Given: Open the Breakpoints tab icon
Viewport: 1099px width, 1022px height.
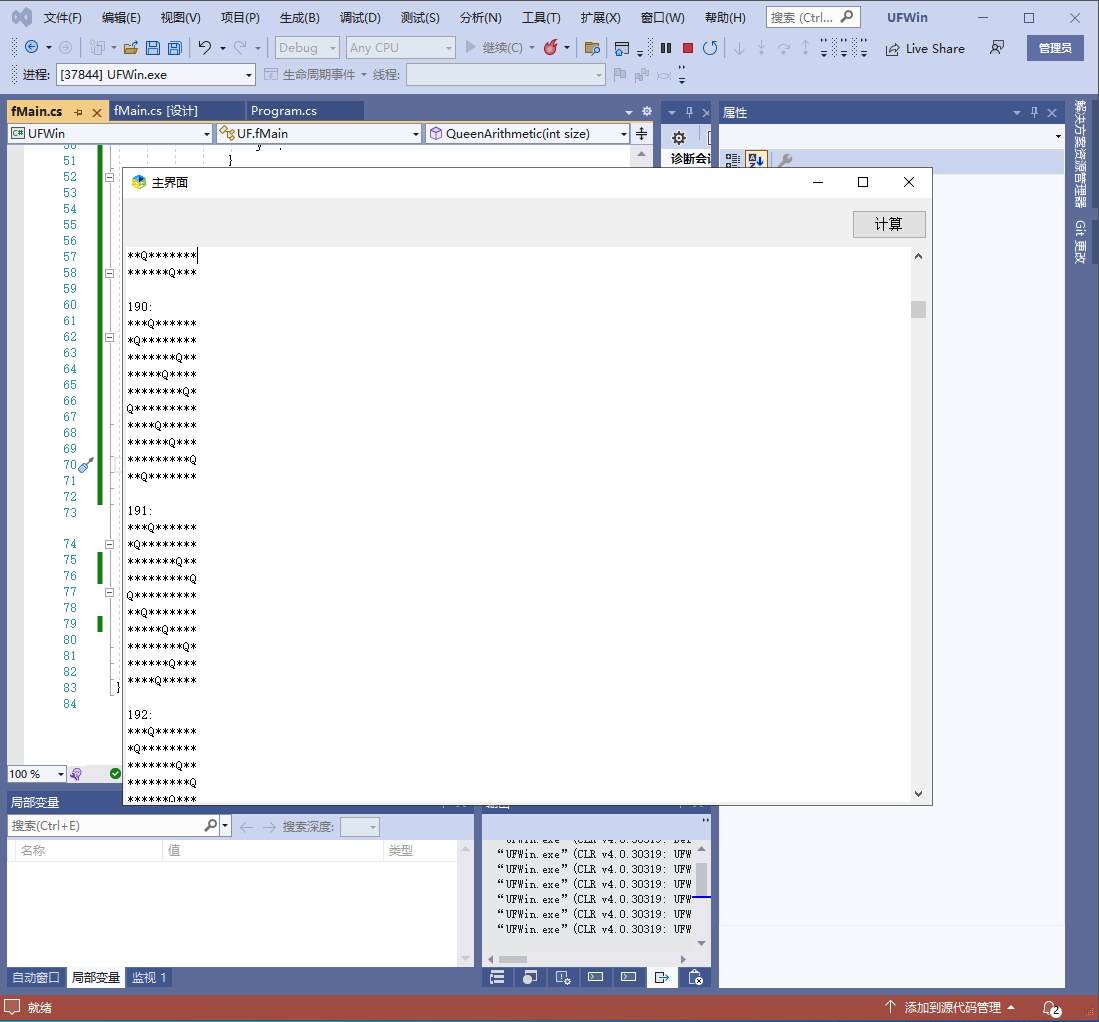Looking at the screenshot, I should tap(530, 977).
